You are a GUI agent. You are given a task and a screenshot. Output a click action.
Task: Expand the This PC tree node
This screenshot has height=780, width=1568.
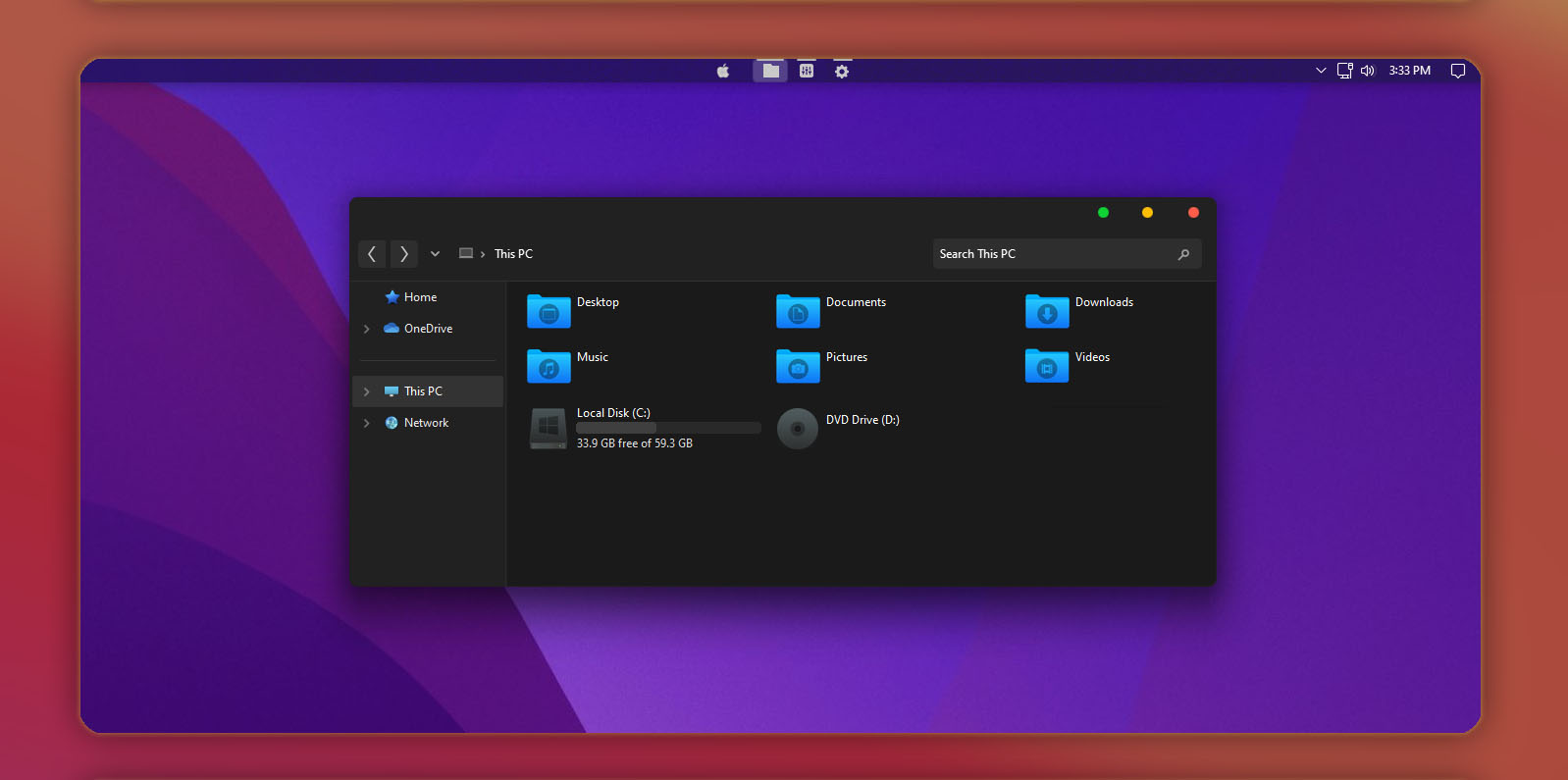point(367,391)
